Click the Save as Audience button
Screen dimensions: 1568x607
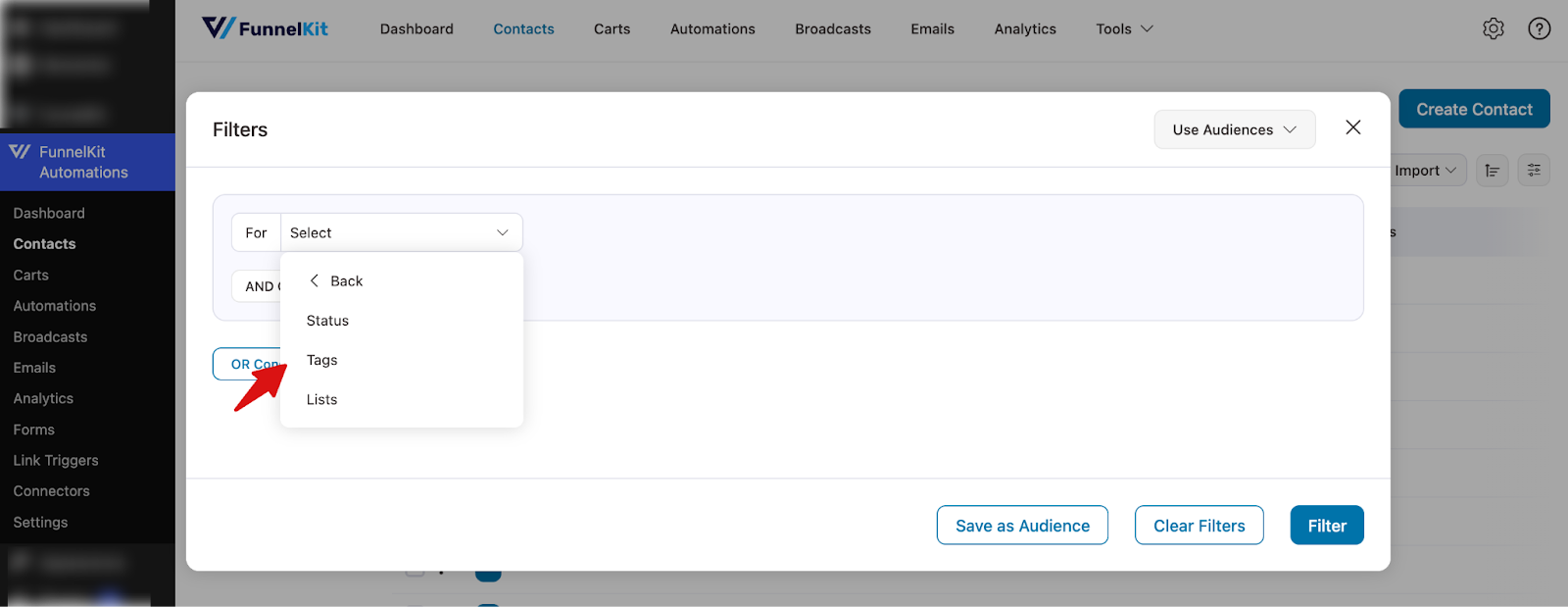pyautogui.click(x=1022, y=526)
